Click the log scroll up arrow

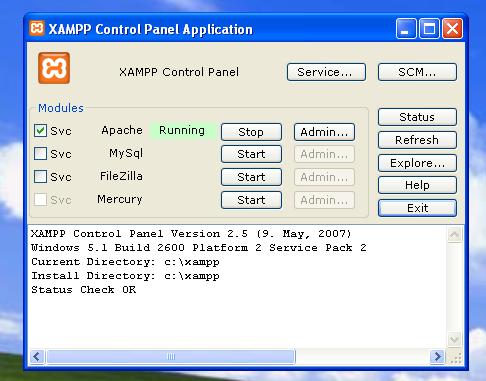click(x=454, y=235)
